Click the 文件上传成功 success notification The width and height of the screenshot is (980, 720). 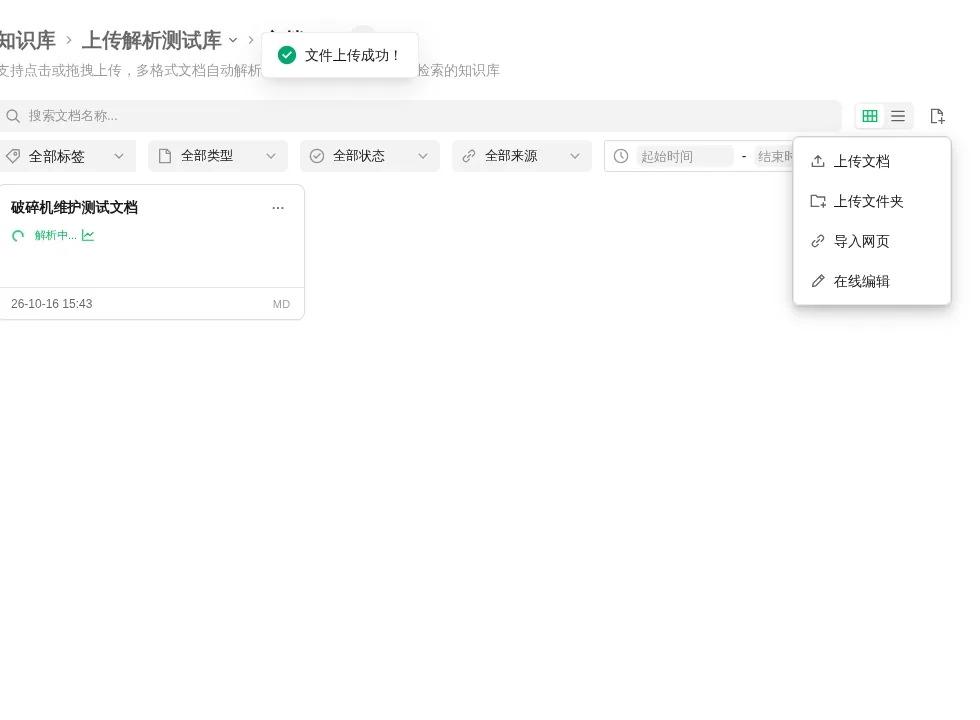coord(340,56)
